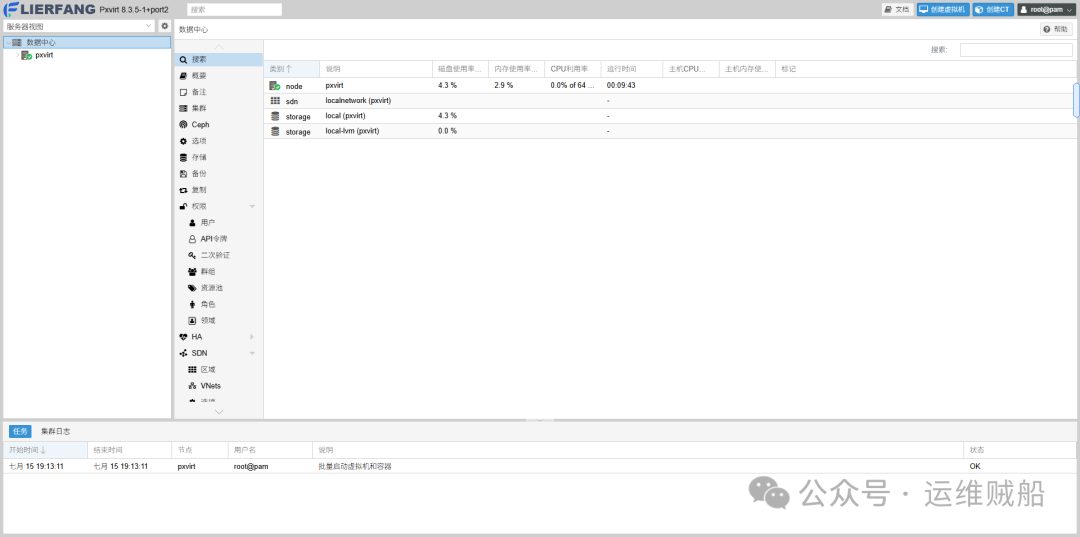This screenshot has width=1080, height=537.
Task: Click the API令牌 token icon
Action: (x=192, y=239)
